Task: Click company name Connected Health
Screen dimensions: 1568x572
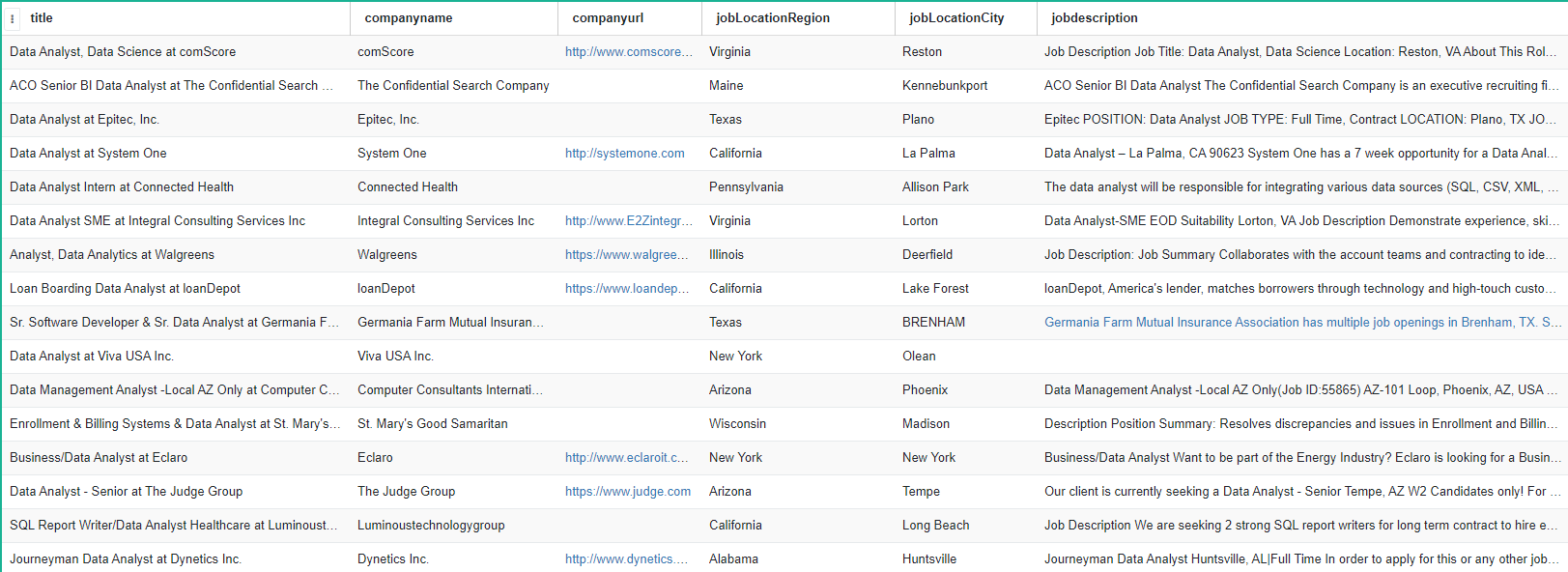Action: coord(408,187)
